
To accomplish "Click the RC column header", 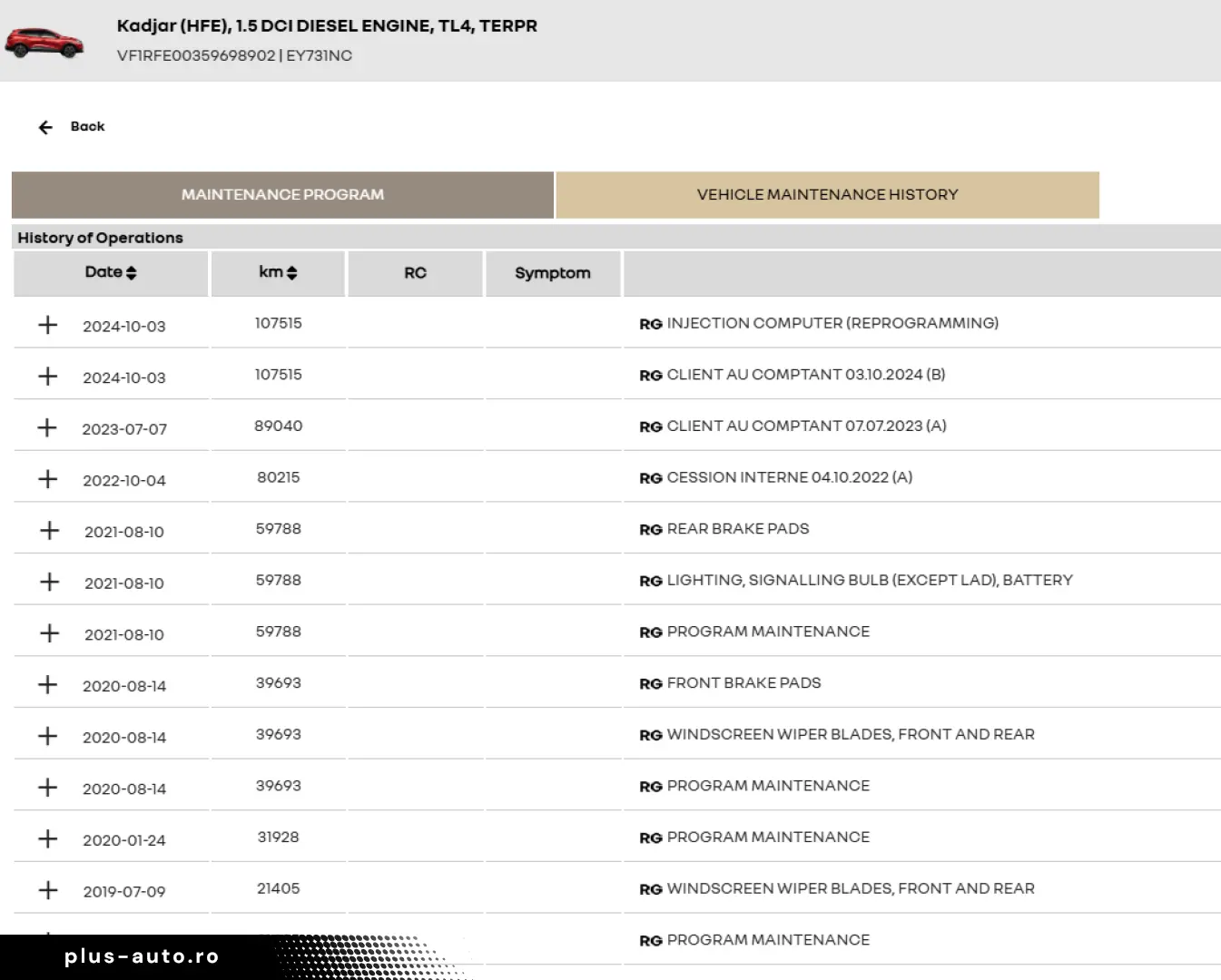I will pyautogui.click(x=415, y=273).
